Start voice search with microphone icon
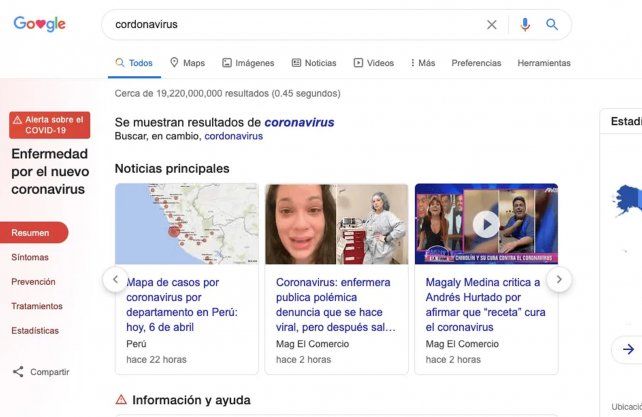 click(525, 25)
